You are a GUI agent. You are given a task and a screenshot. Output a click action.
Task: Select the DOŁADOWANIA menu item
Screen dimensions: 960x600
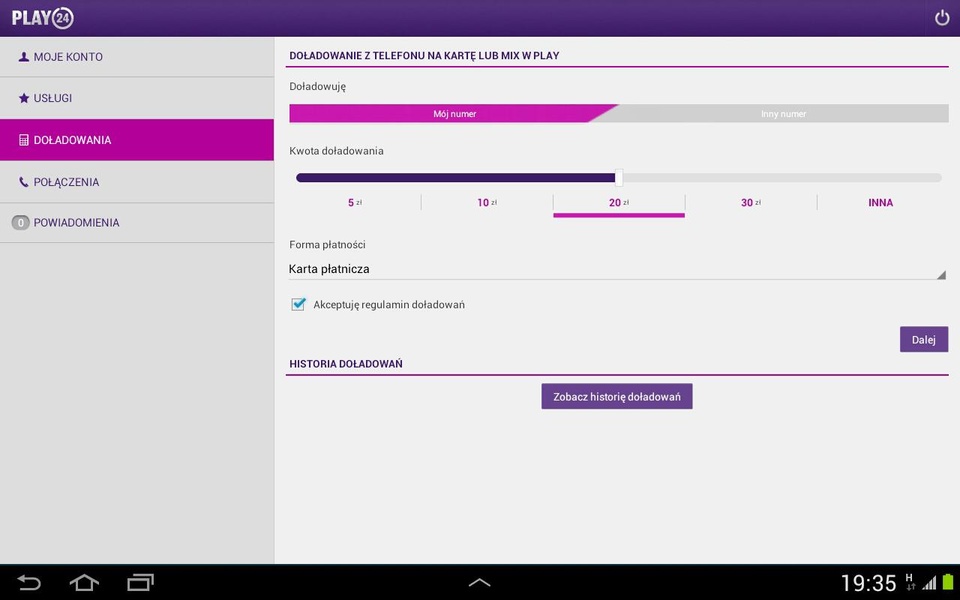[x=137, y=140]
